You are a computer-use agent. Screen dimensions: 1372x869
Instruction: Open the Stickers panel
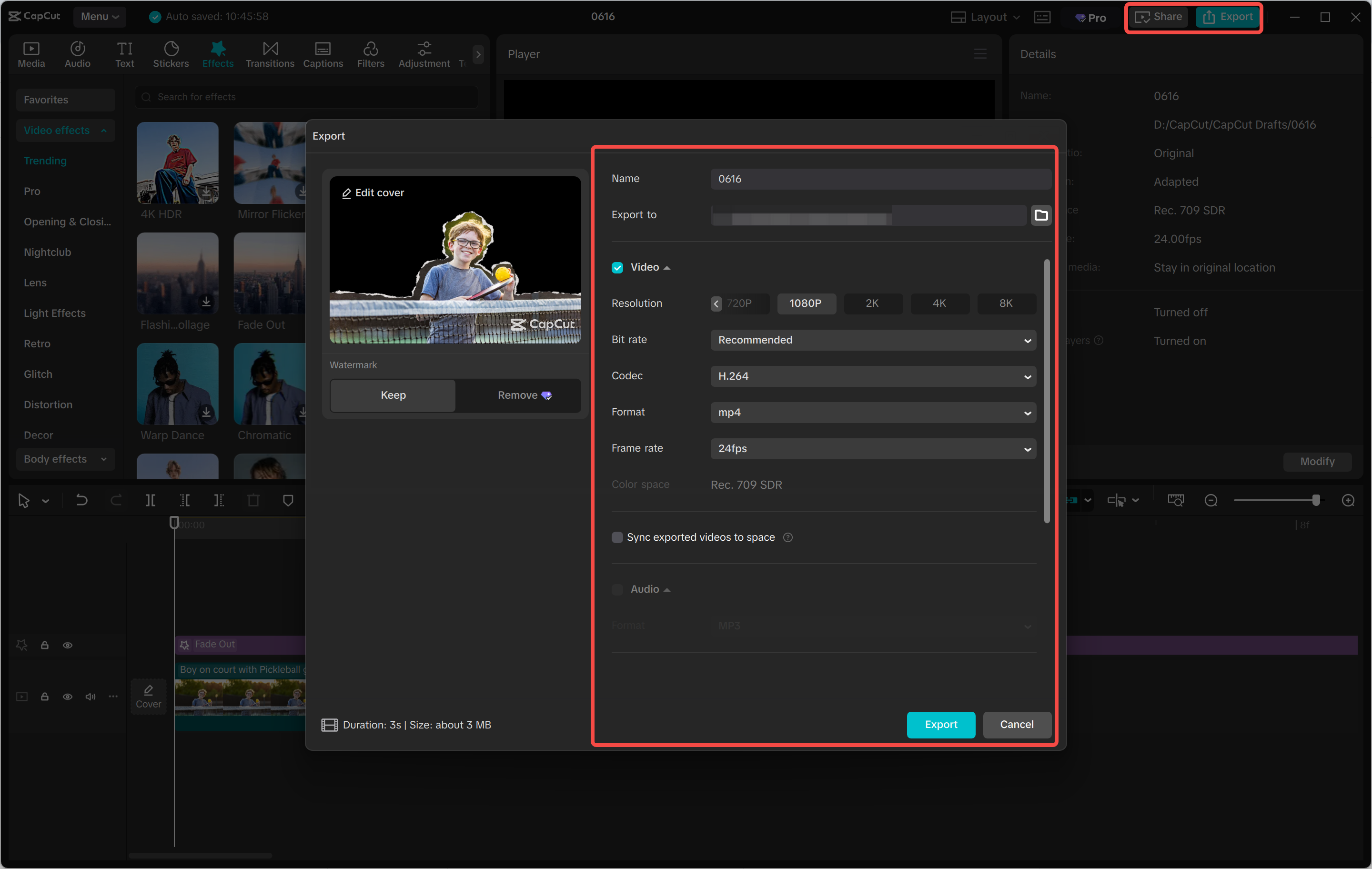click(171, 54)
